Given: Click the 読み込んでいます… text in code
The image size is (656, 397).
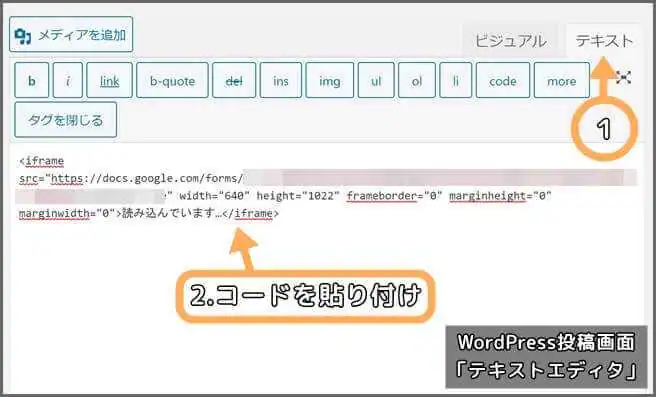Looking at the screenshot, I should (172, 213).
